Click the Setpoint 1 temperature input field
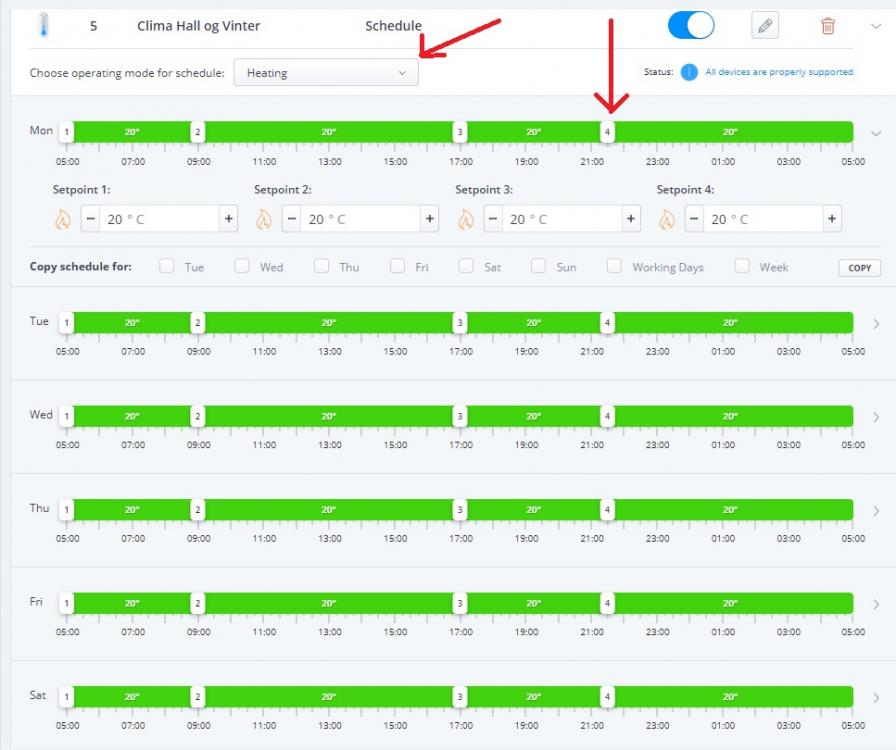The image size is (896, 750). click(159, 219)
